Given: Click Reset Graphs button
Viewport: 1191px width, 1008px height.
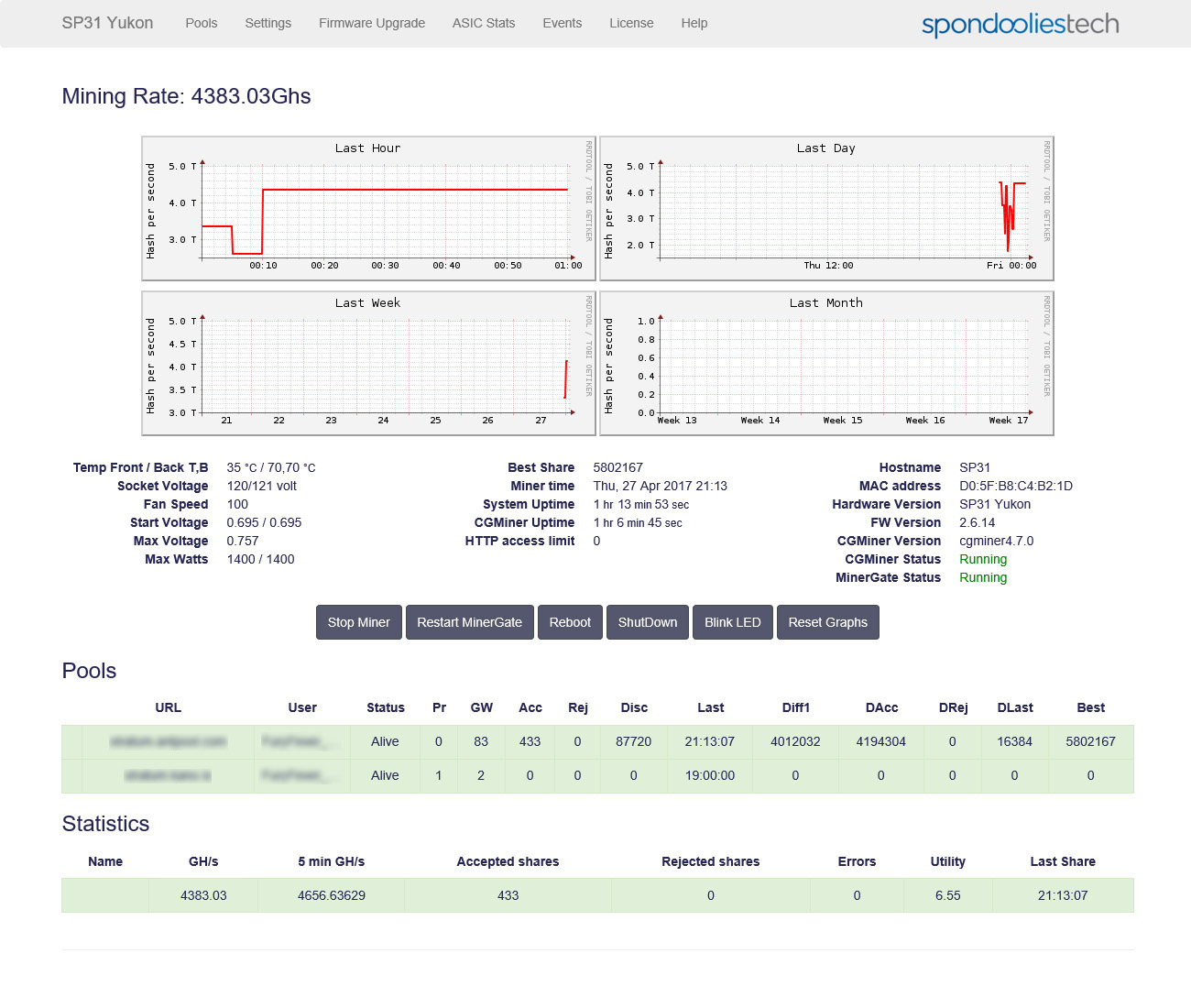Looking at the screenshot, I should [x=827, y=622].
